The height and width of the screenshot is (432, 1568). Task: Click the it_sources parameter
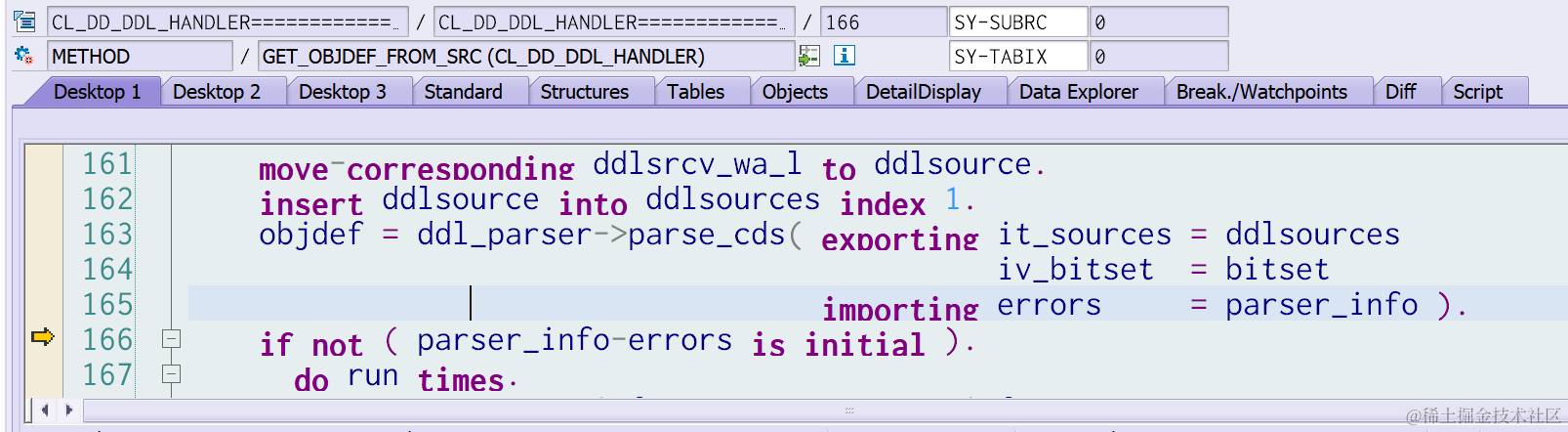coord(1084,235)
